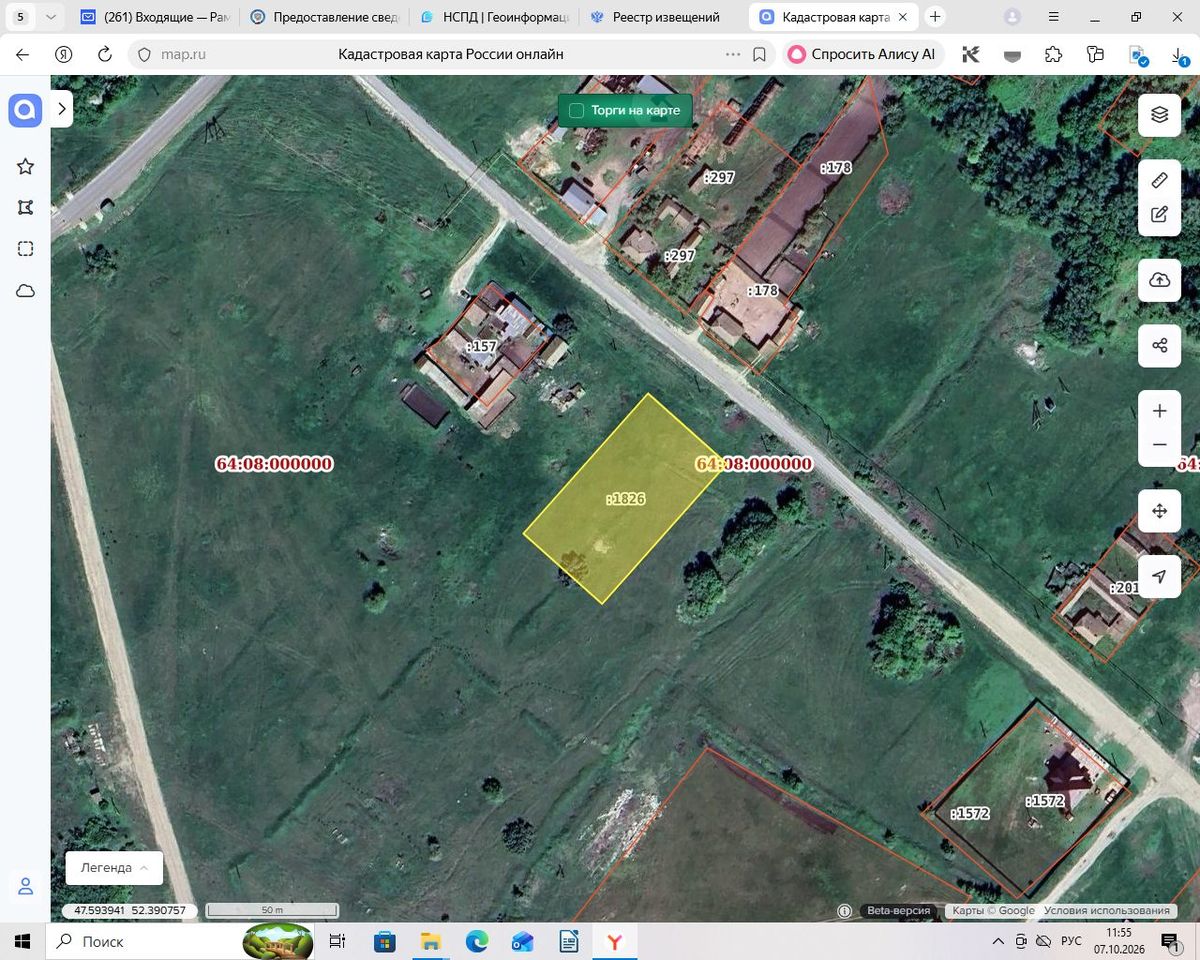
Task: Zoom in on the map with plus
Action: [x=1160, y=411]
